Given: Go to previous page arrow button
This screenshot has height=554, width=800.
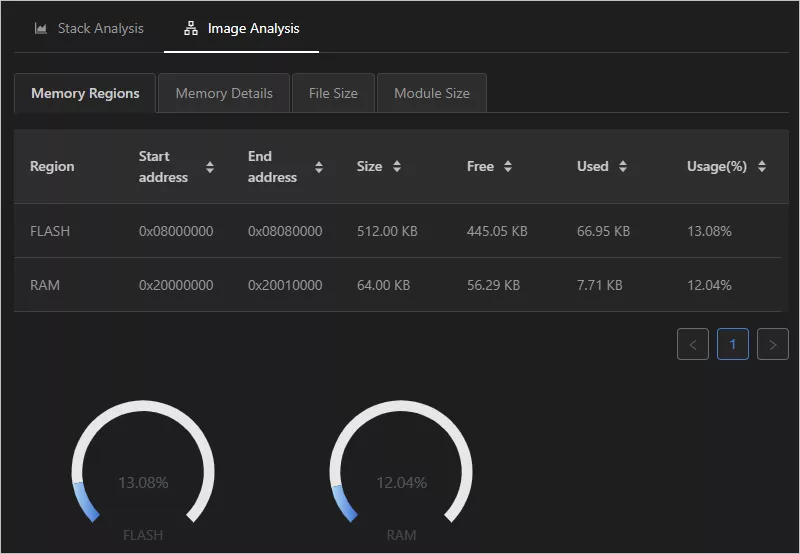Looking at the screenshot, I should click(692, 344).
